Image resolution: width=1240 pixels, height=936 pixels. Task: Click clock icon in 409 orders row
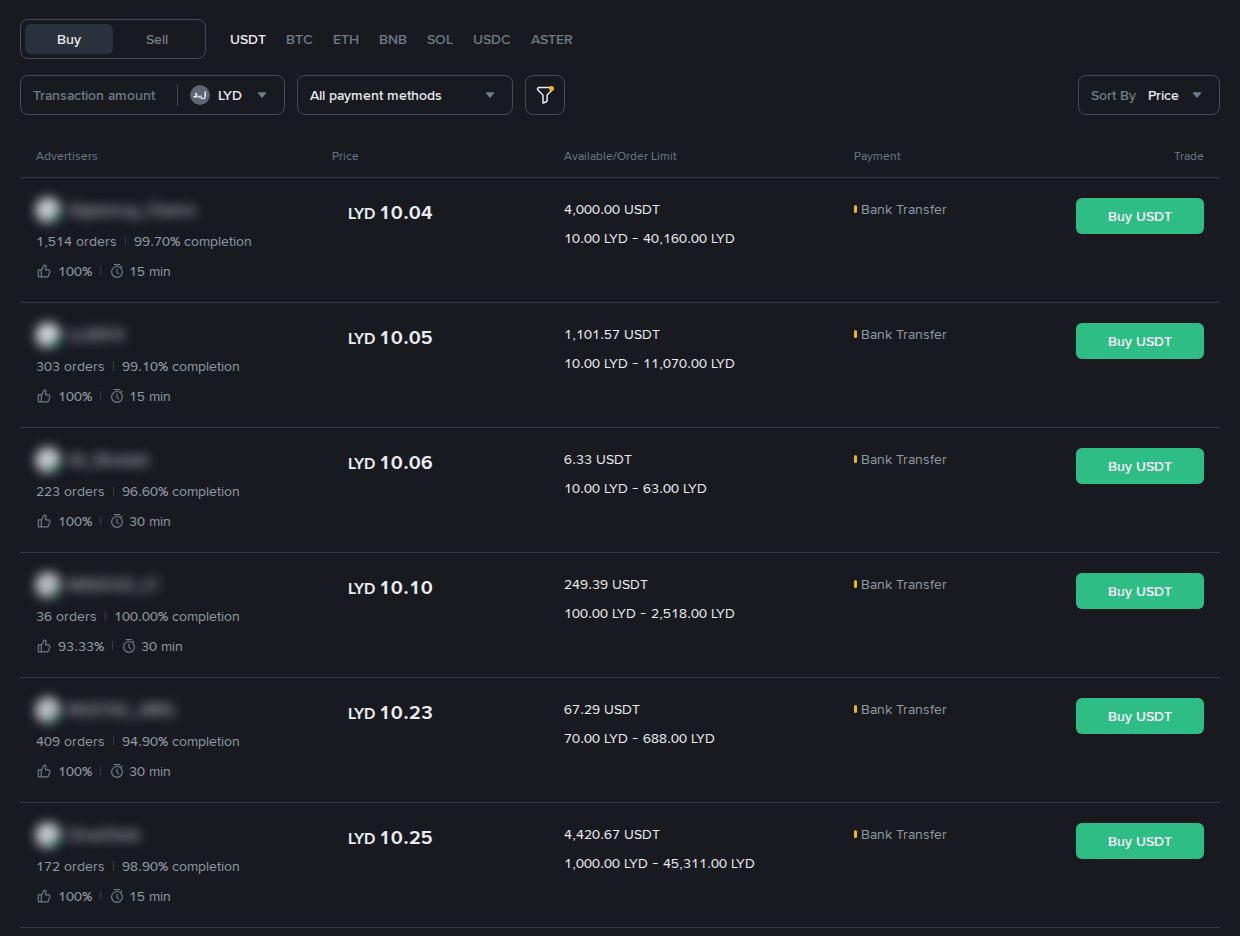(x=117, y=771)
